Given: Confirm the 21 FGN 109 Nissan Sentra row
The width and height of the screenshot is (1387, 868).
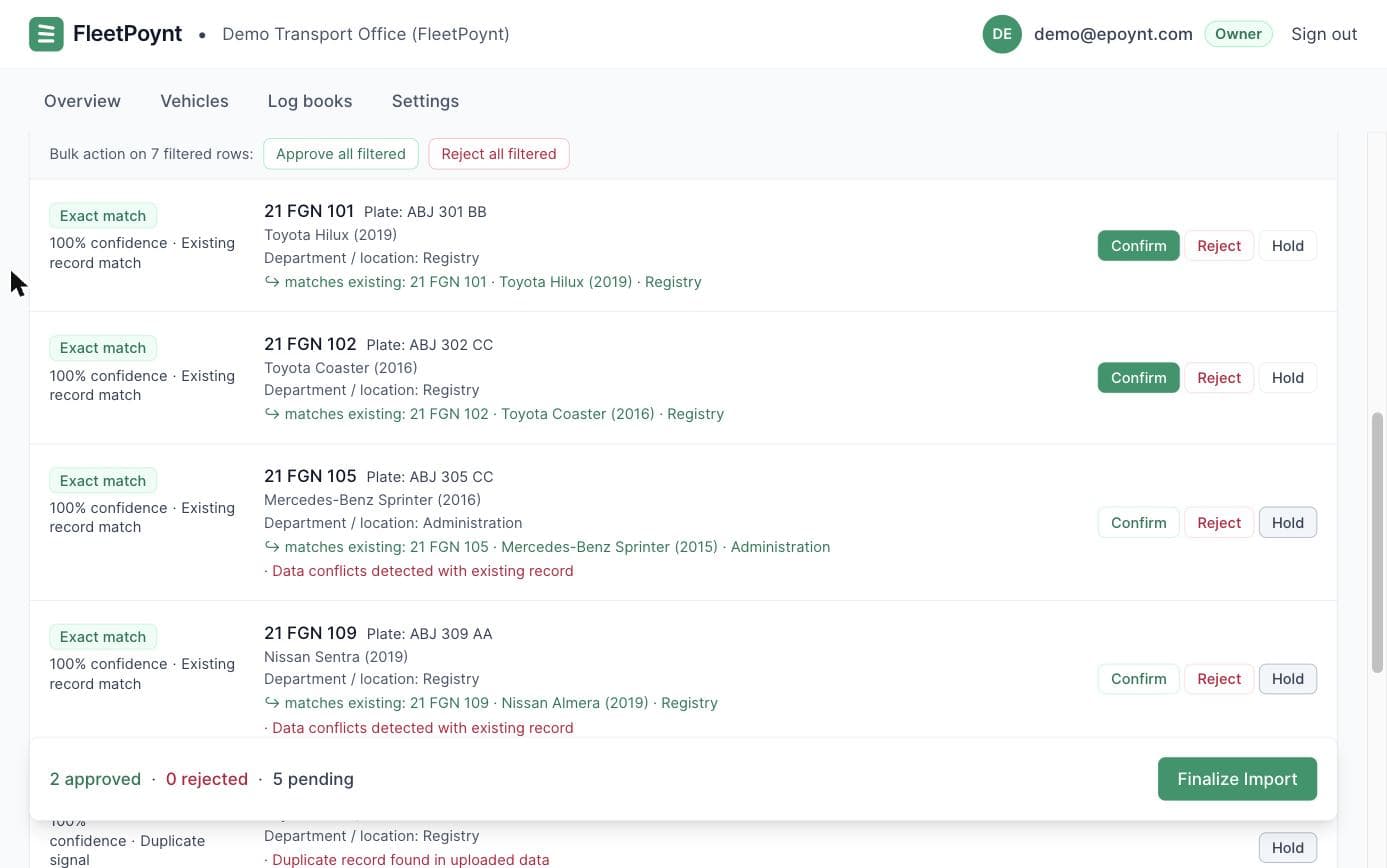Looking at the screenshot, I should (x=1138, y=679).
